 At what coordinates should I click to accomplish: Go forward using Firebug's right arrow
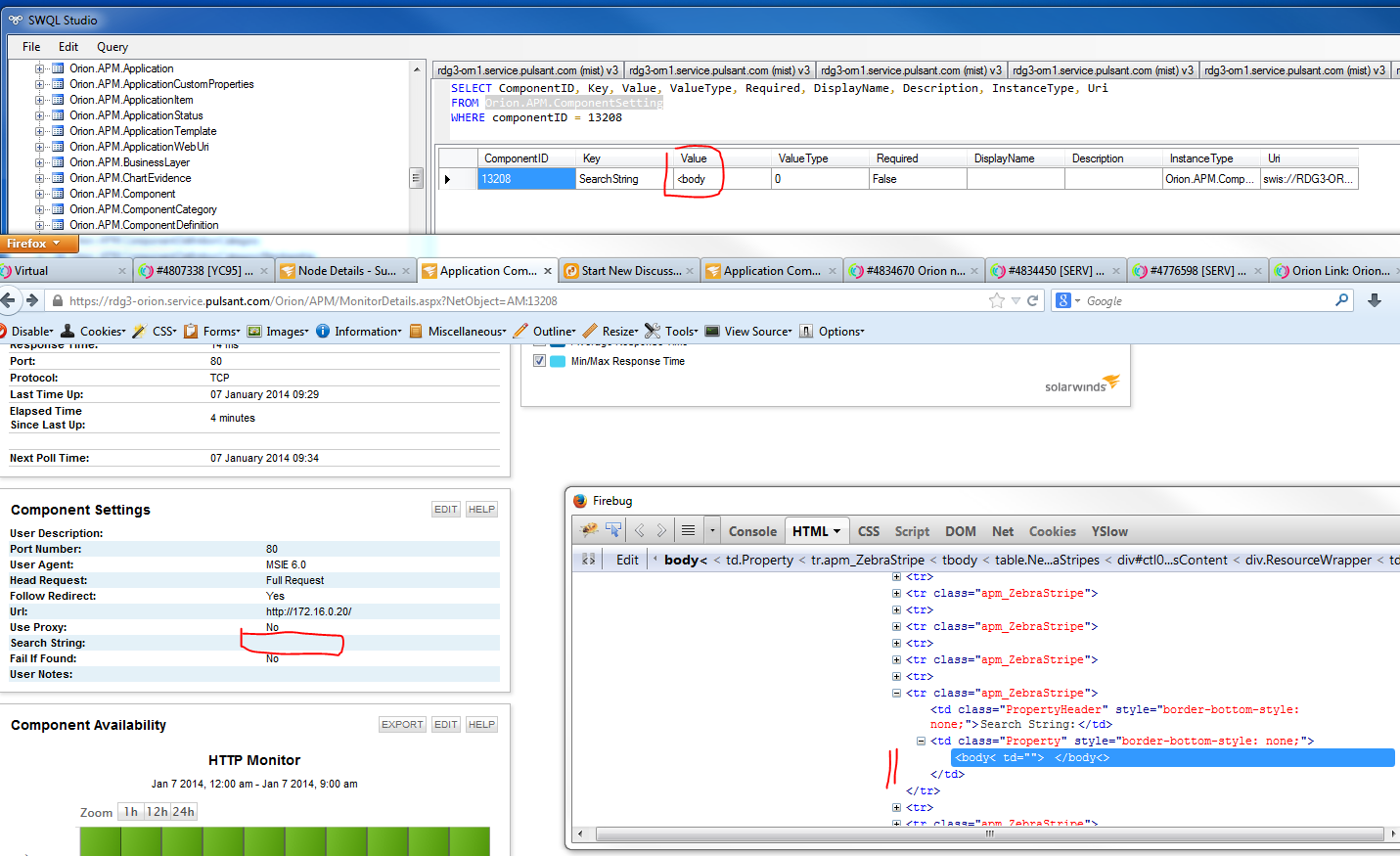click(661, 530)
